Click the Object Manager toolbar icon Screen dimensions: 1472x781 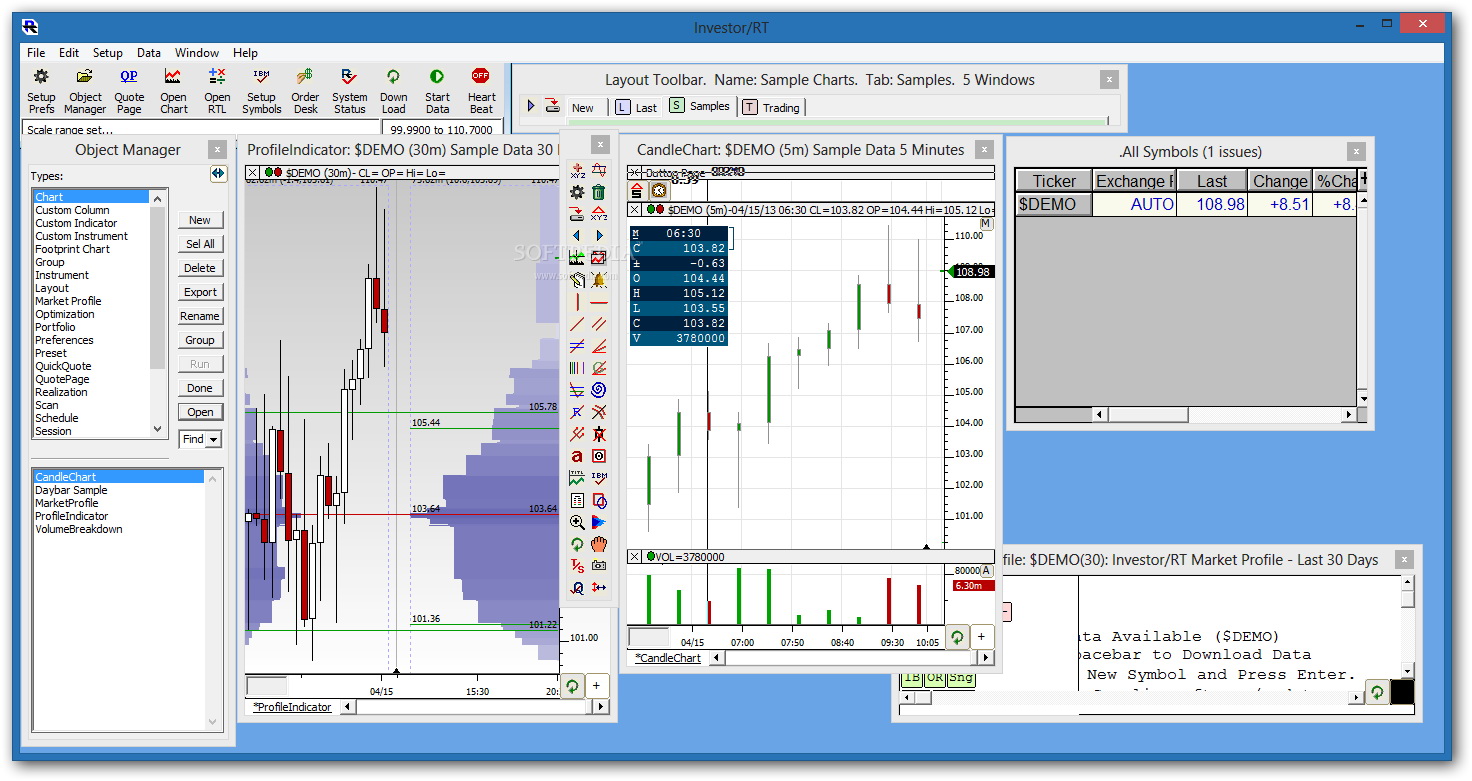[x=85, y=90]
